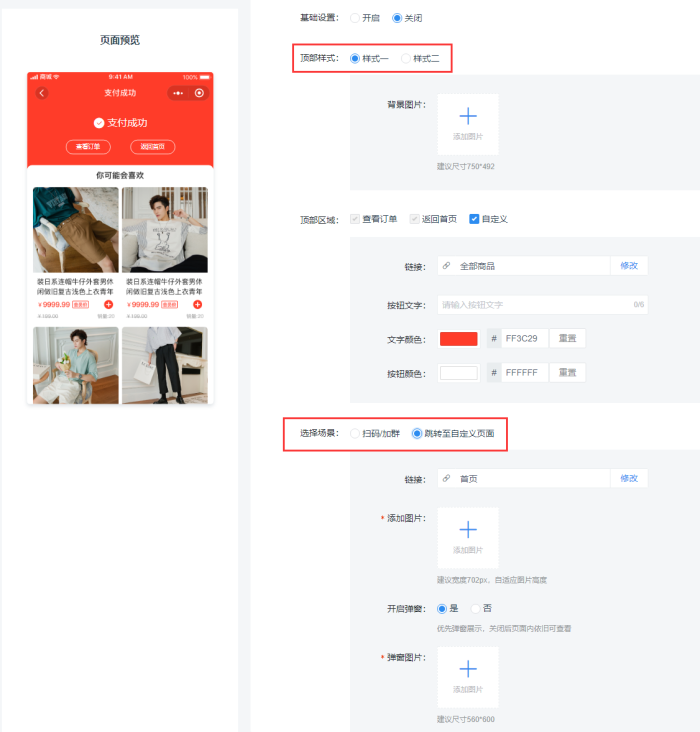This screenshot has width=700, height=732.
Task: Reset the 文字颜色 with 重置
Action: click(x=567, y=338)
